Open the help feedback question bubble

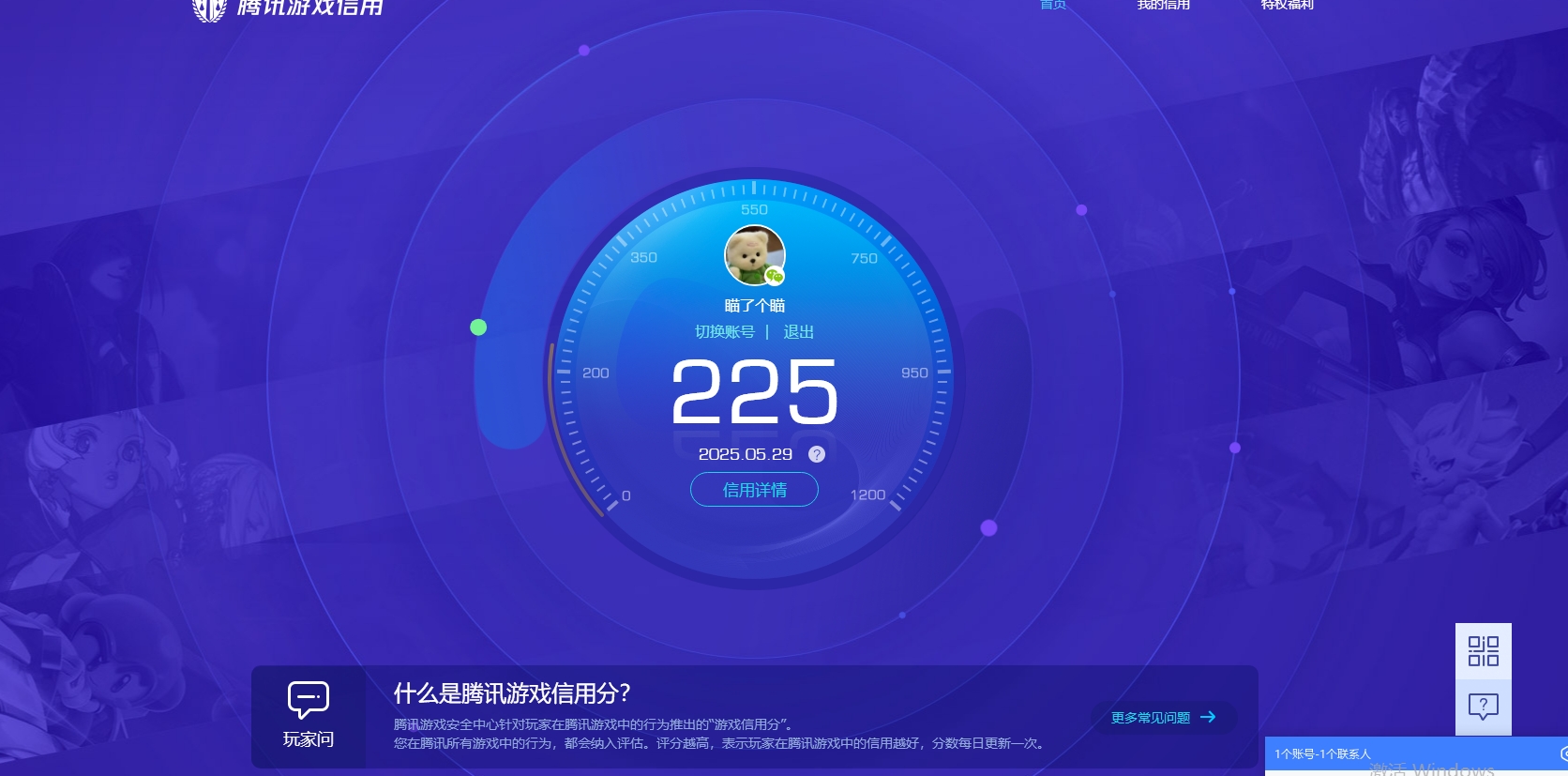(x=1484, y=707)
